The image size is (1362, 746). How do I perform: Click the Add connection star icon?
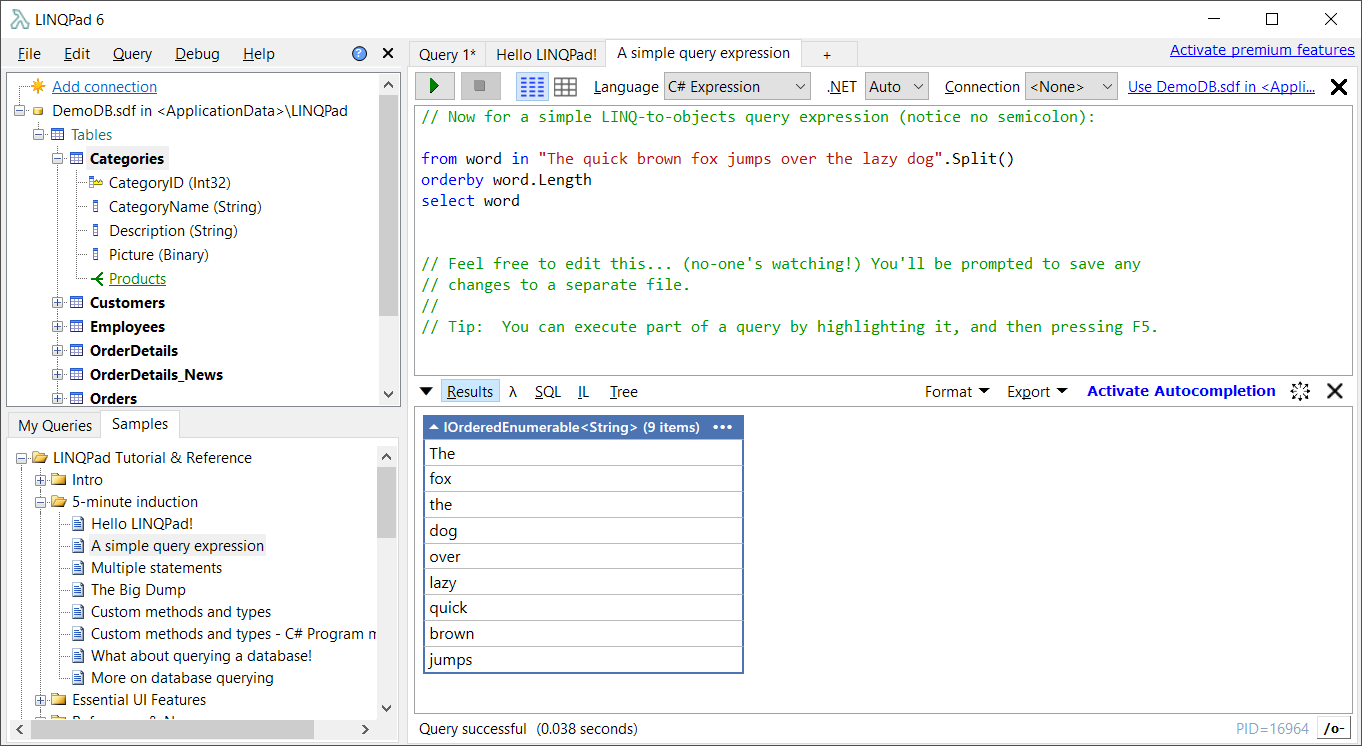(38, 87)
